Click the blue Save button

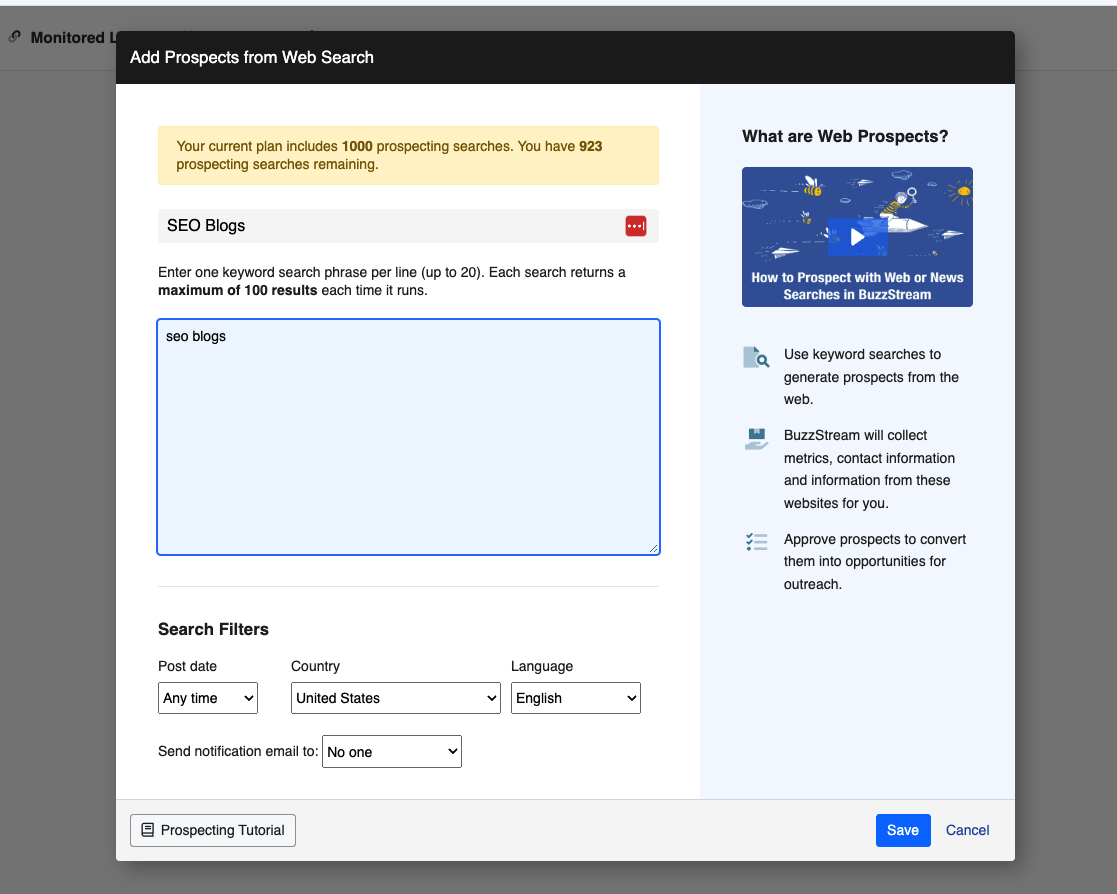[902, 830]
